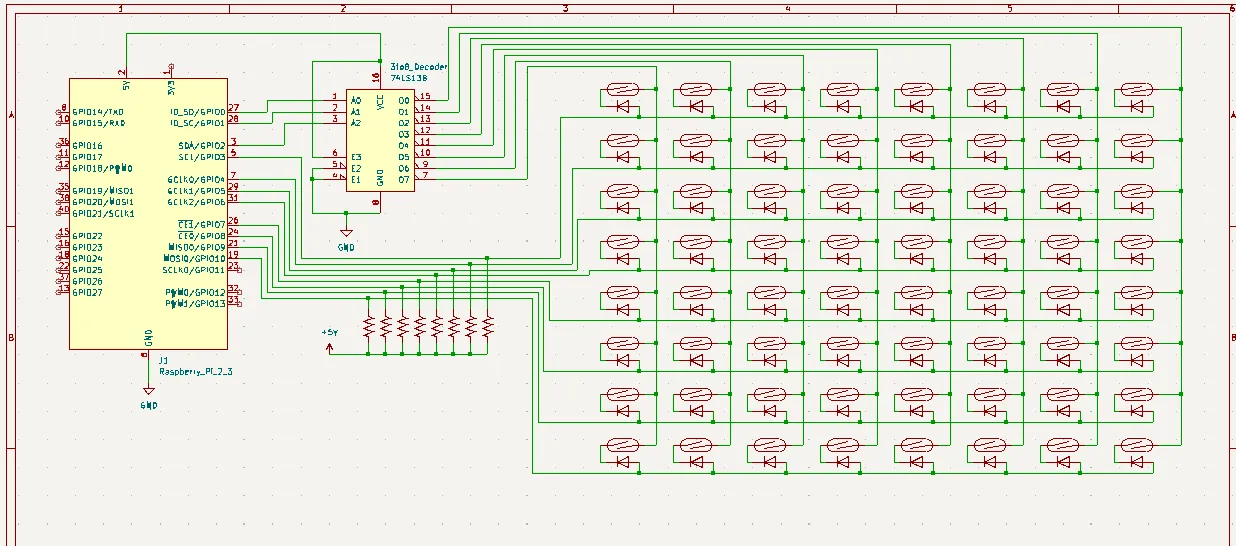
Task: Click the GPIO24 pin label
Action: point(87,258)
